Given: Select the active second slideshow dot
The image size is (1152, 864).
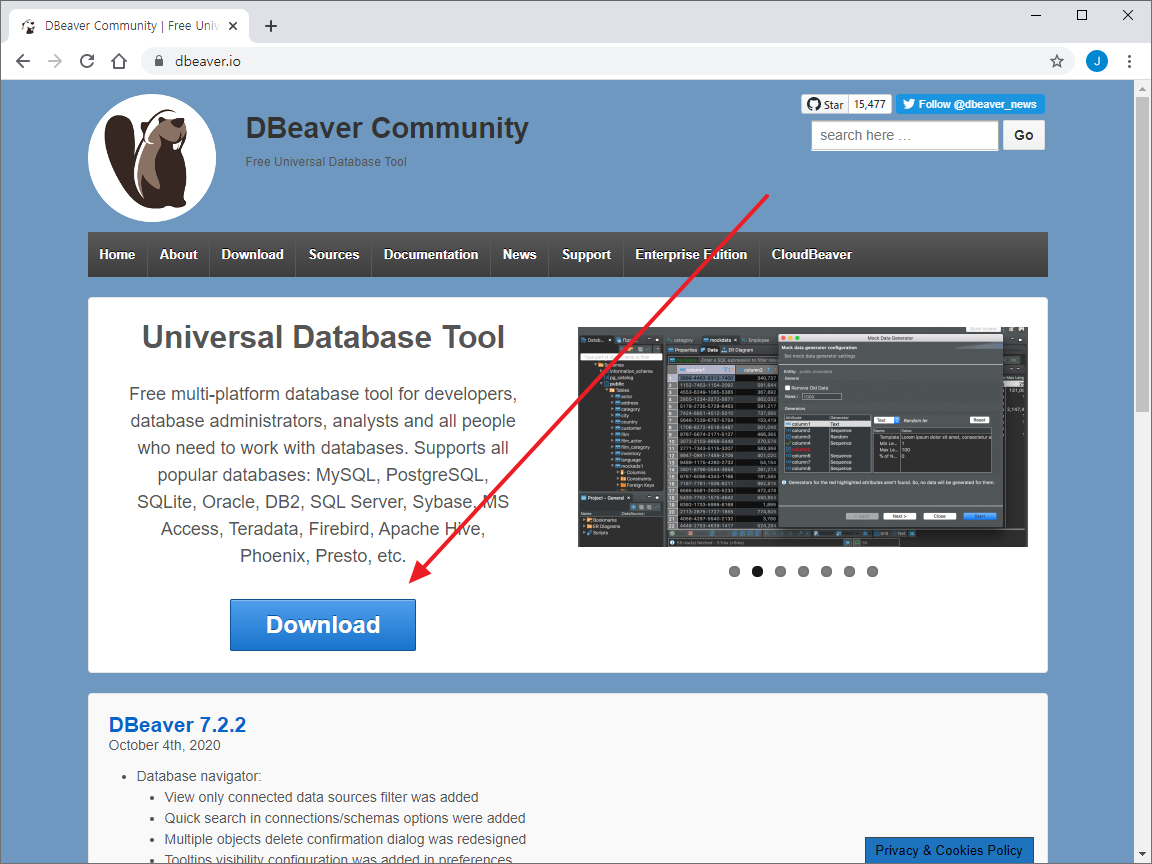Looking at the screenshot, I should [x=757, y=572].
